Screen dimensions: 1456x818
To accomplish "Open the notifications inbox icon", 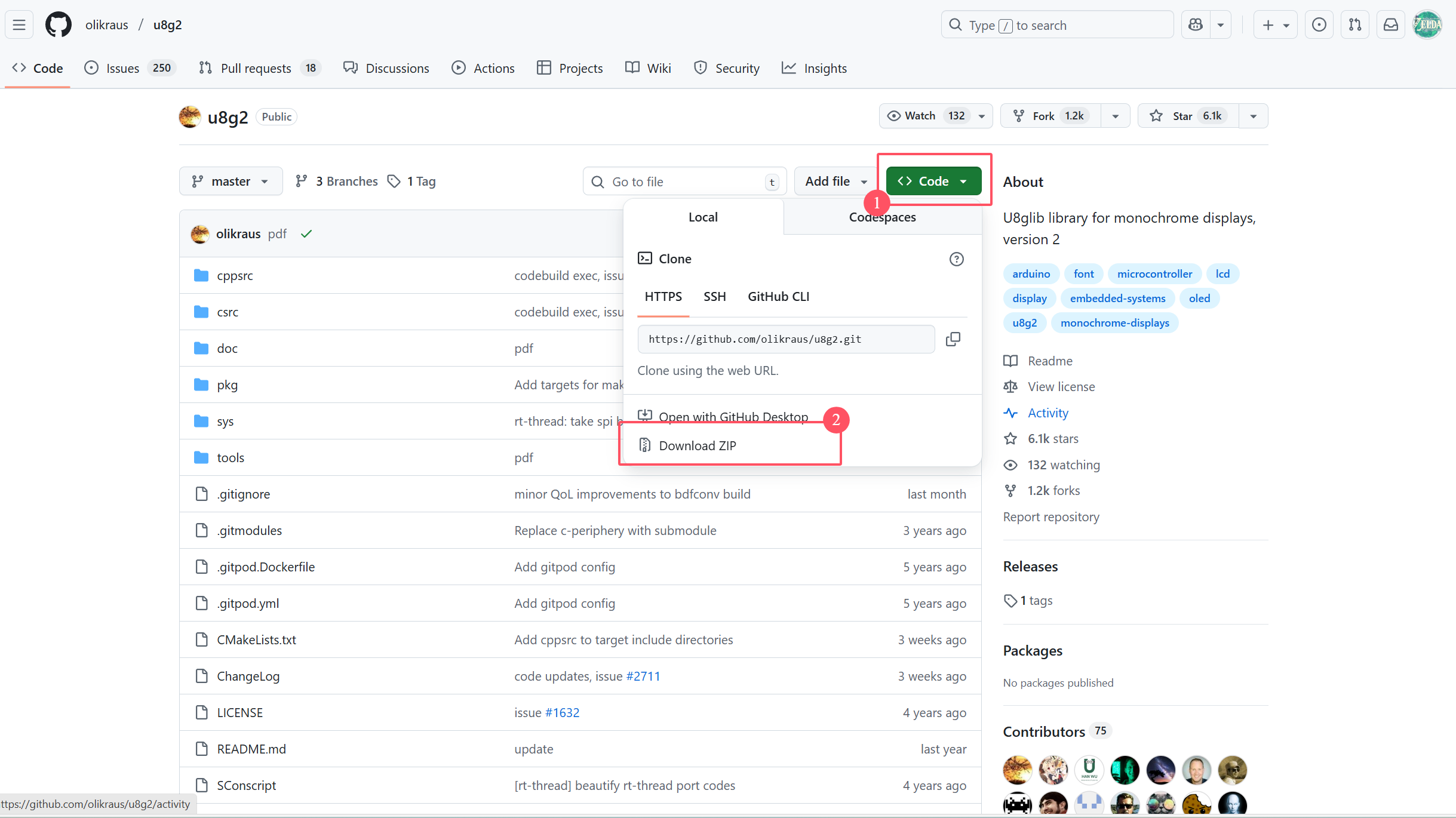I will pos(1390,25).
